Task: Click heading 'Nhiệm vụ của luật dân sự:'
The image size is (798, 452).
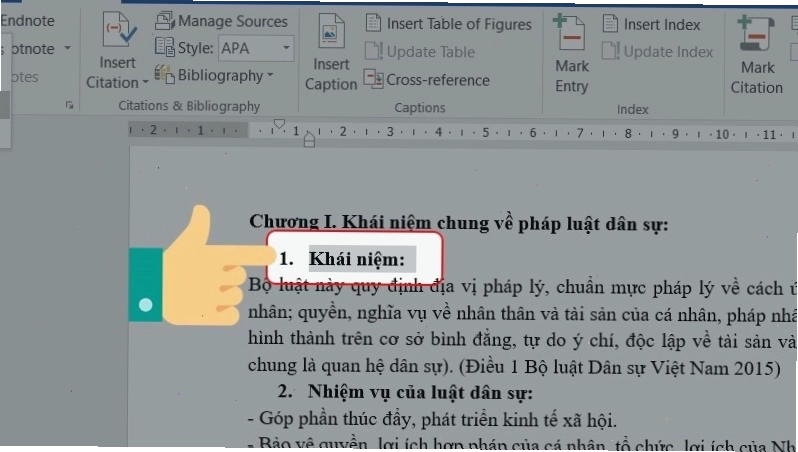Action: point(420,392)
